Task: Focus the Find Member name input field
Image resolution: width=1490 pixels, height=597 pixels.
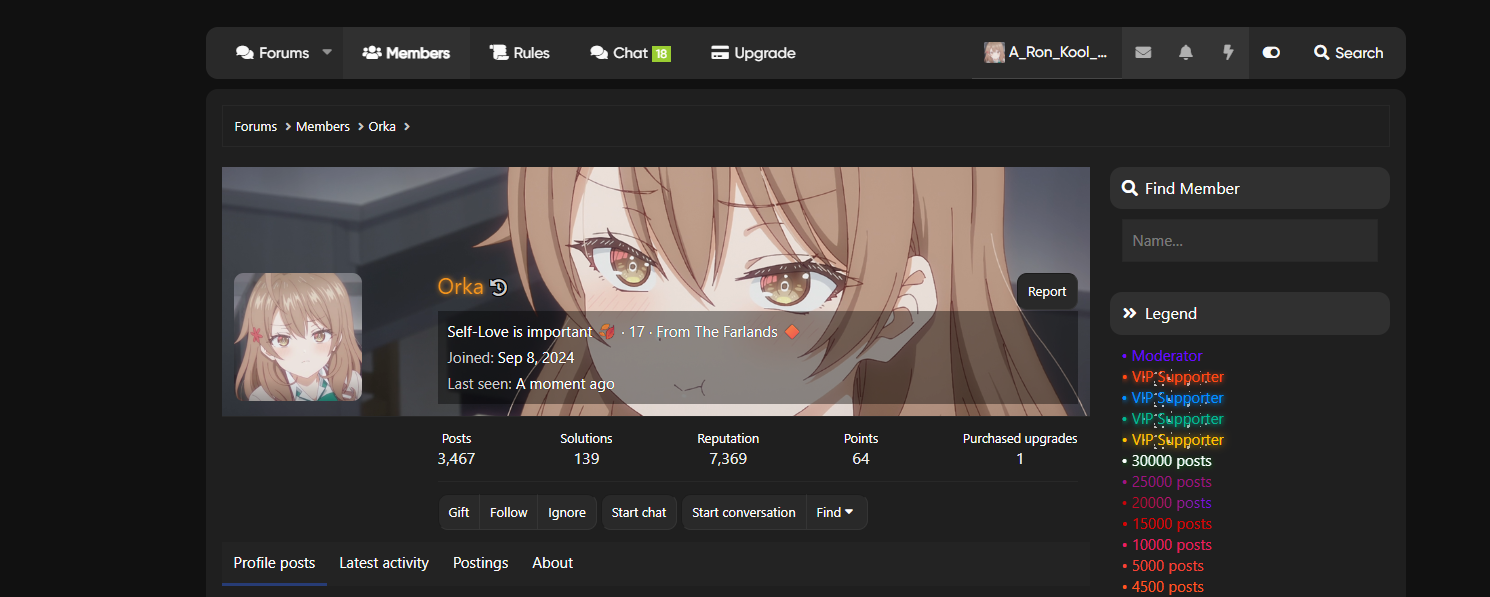Action: click(x=1250, y=241)
